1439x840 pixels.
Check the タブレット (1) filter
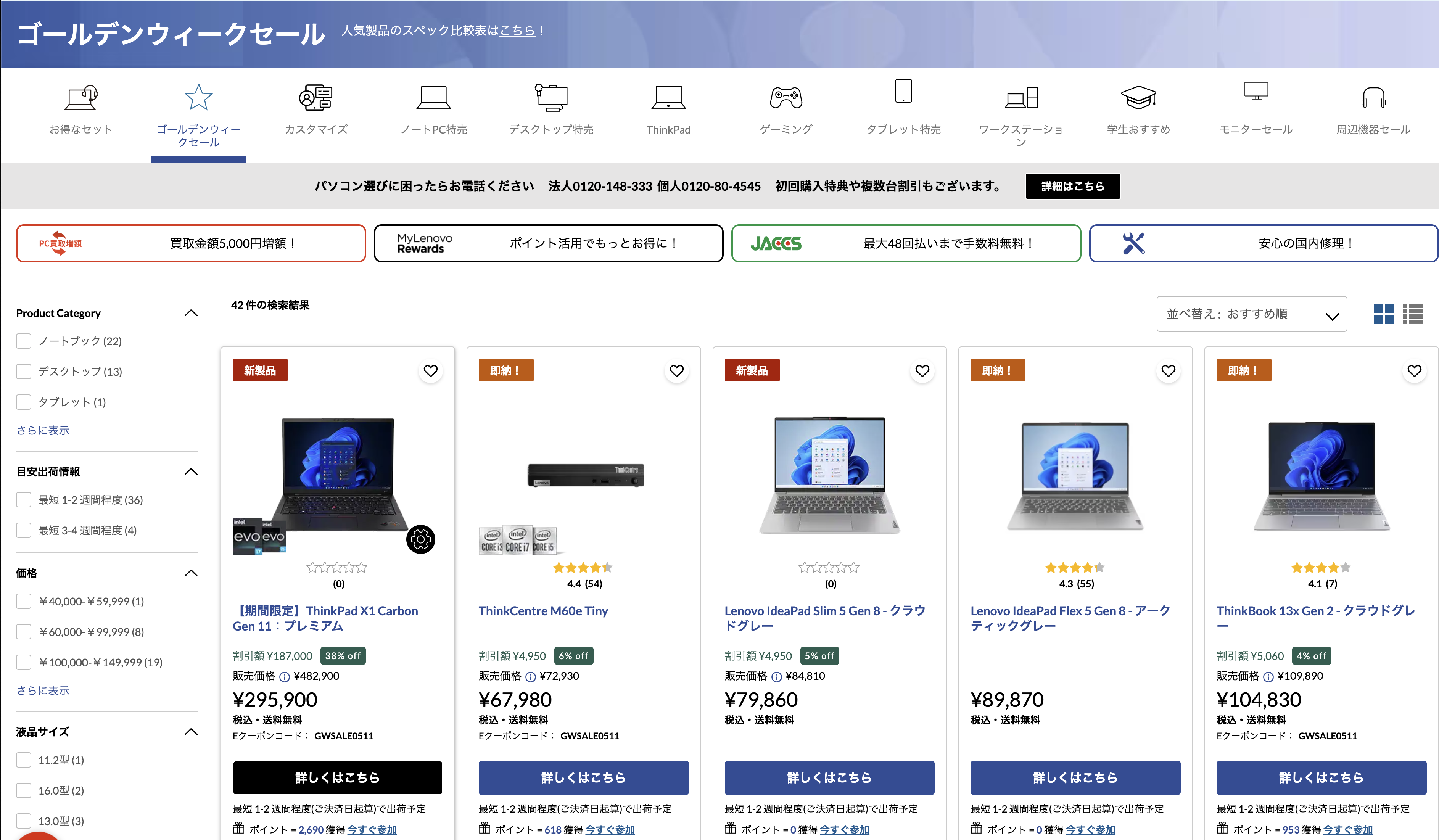(23, 402)
